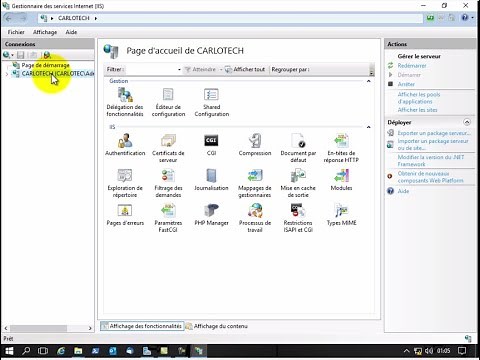Open PHP Manager
The height and width of the screenshot is (360, 480).
click(211, 215)
